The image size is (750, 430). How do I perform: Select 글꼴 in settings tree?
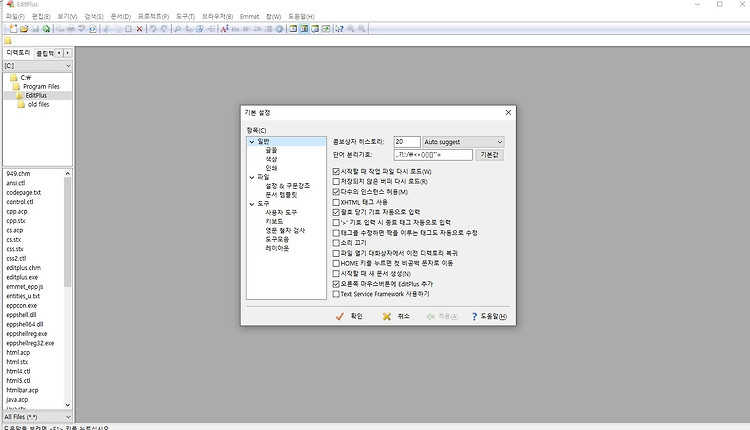271,150
